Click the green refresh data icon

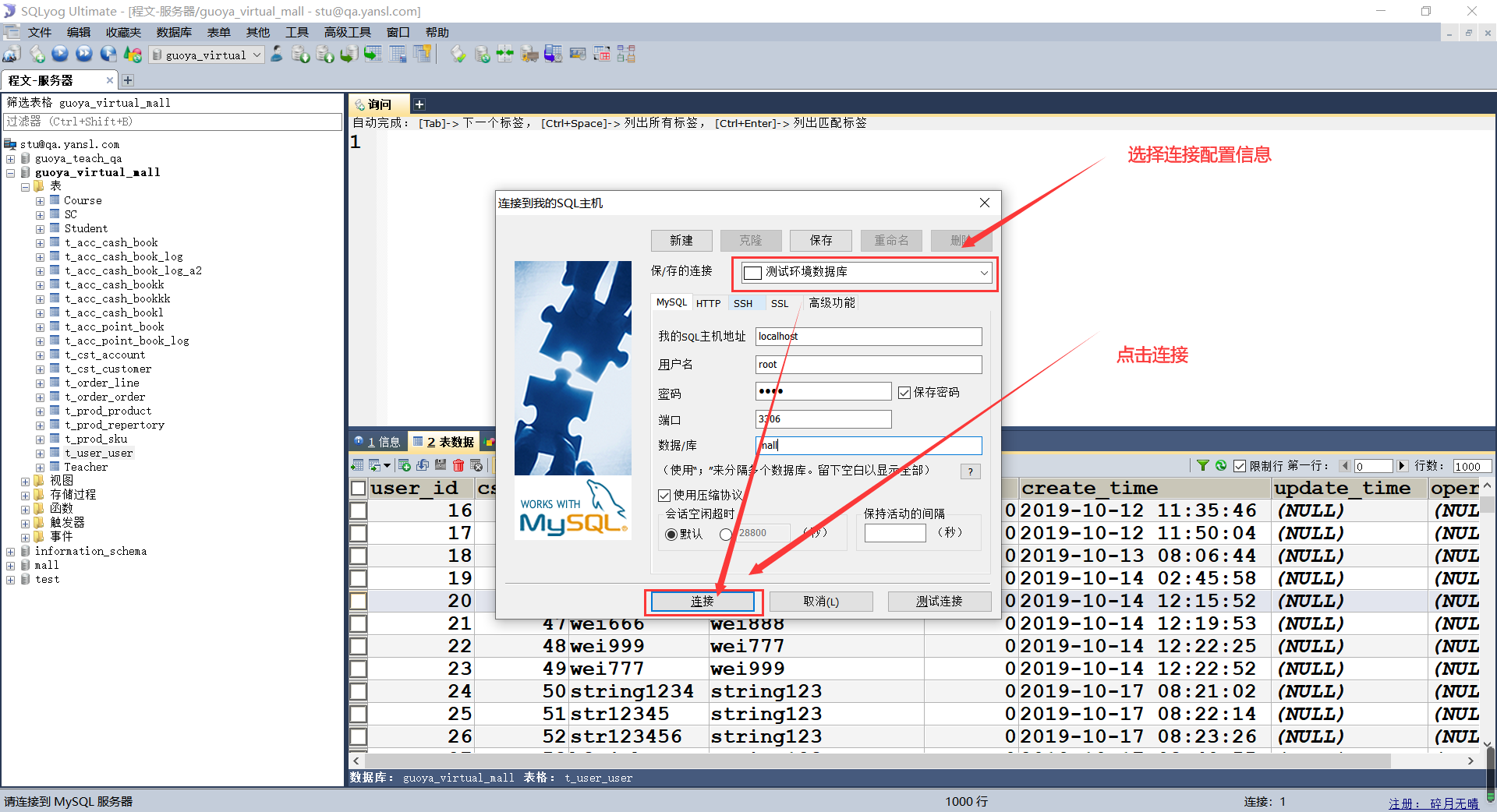pos(1221,465)
